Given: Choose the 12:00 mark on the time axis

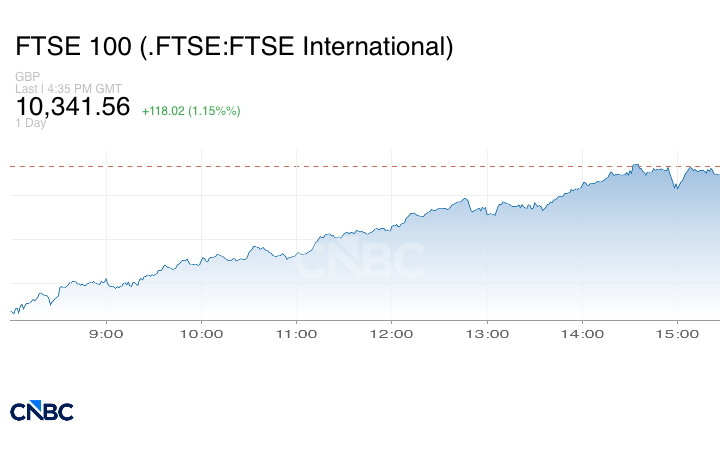Looking at the screenshot, I should point(391,334).
